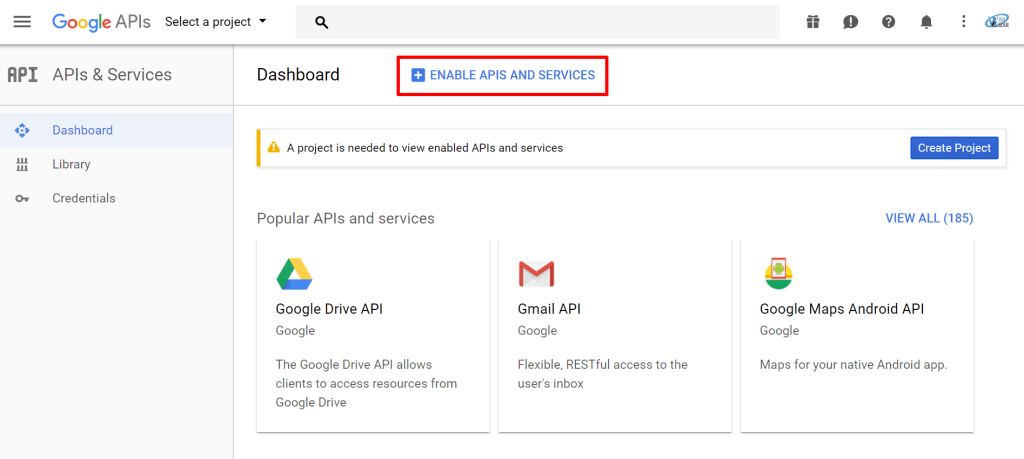Open the hamburger navigation menu

pos(22,22)
